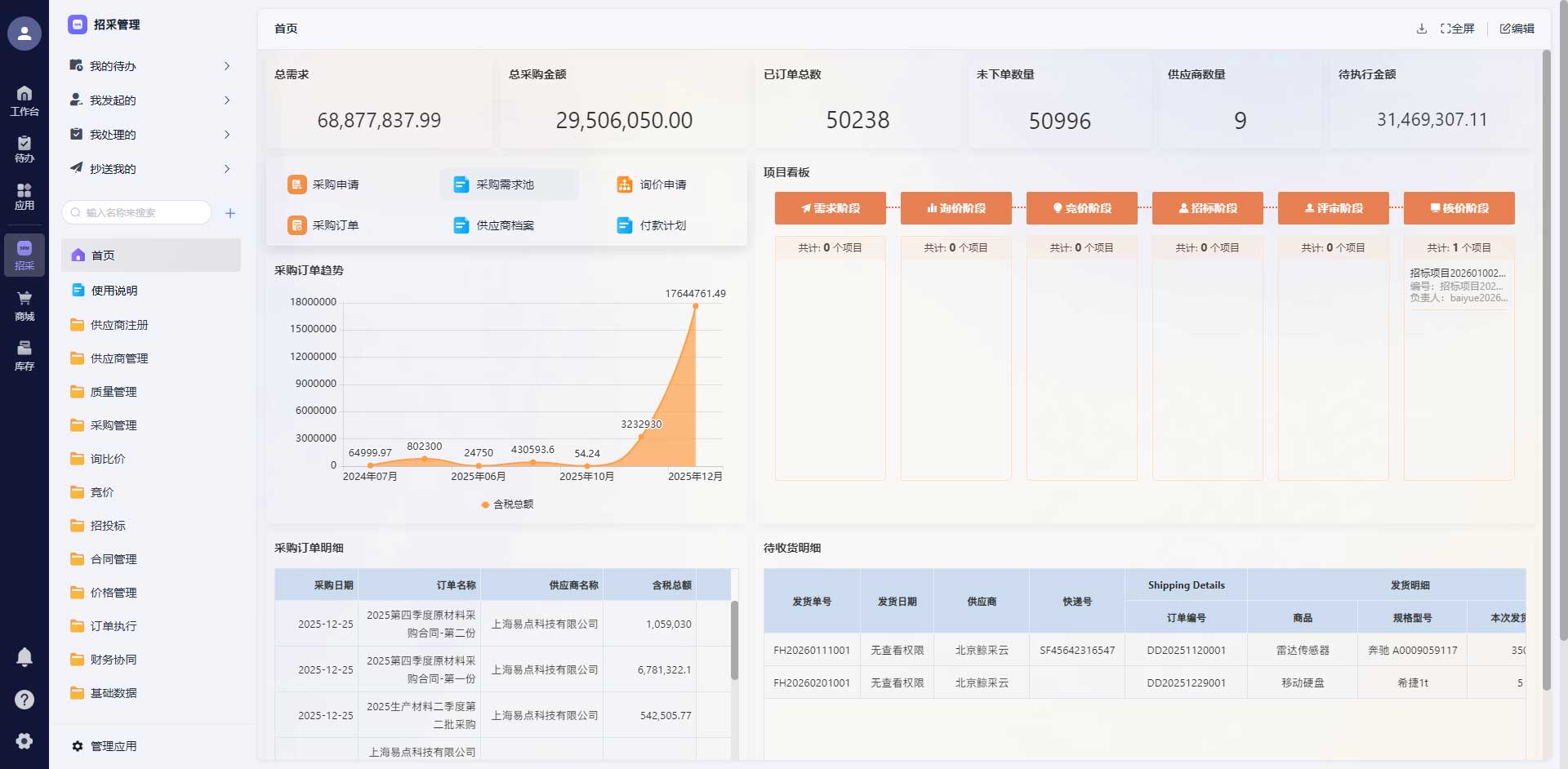Open 付款计划 shortcut
The height and width of the screenshot is (769, 1568).
tap(652, 225)
